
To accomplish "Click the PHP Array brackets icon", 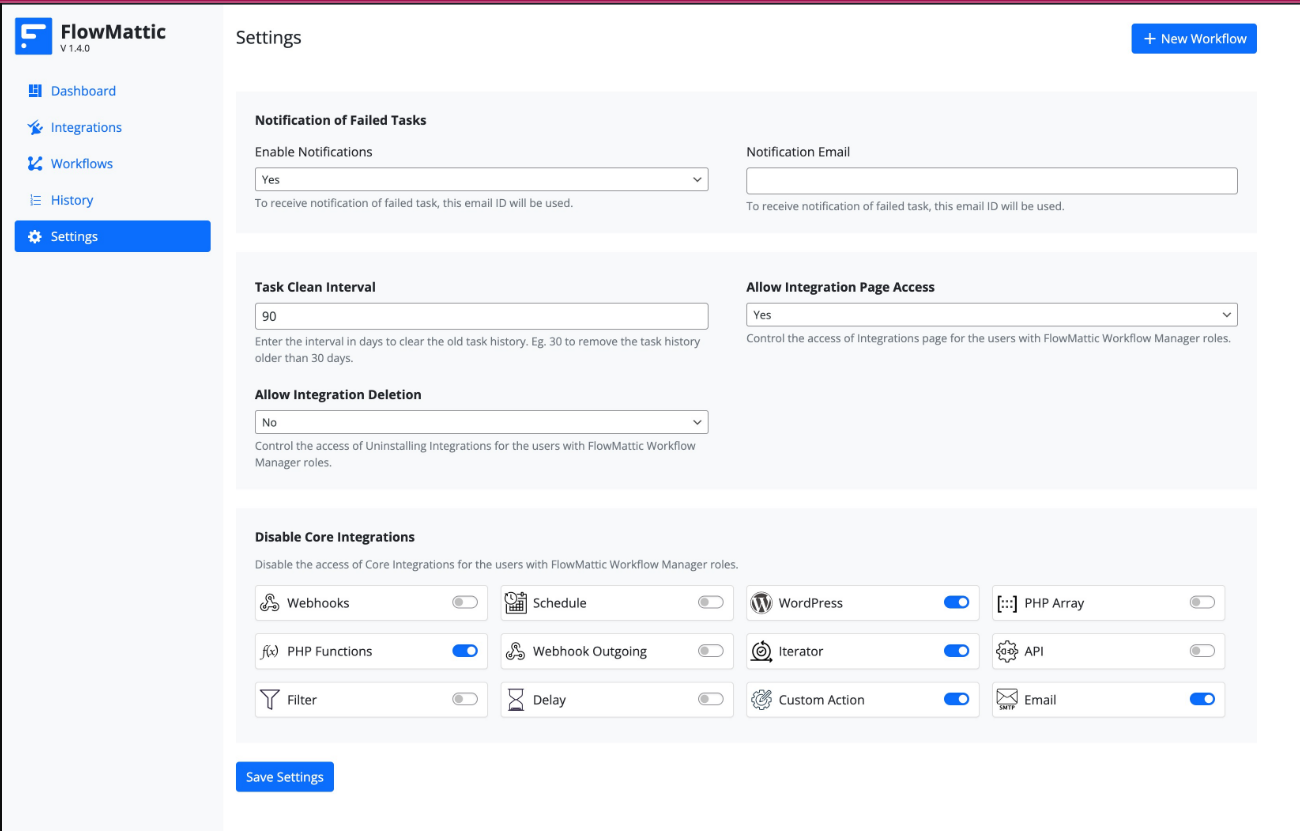I will [1007, 603].
